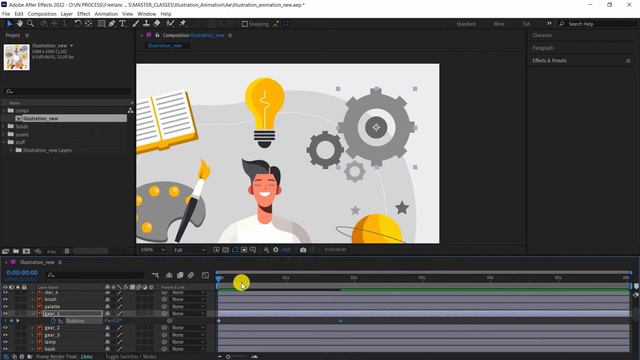
Task: Select the Clone Stamp tool
Action: point(146,24)
